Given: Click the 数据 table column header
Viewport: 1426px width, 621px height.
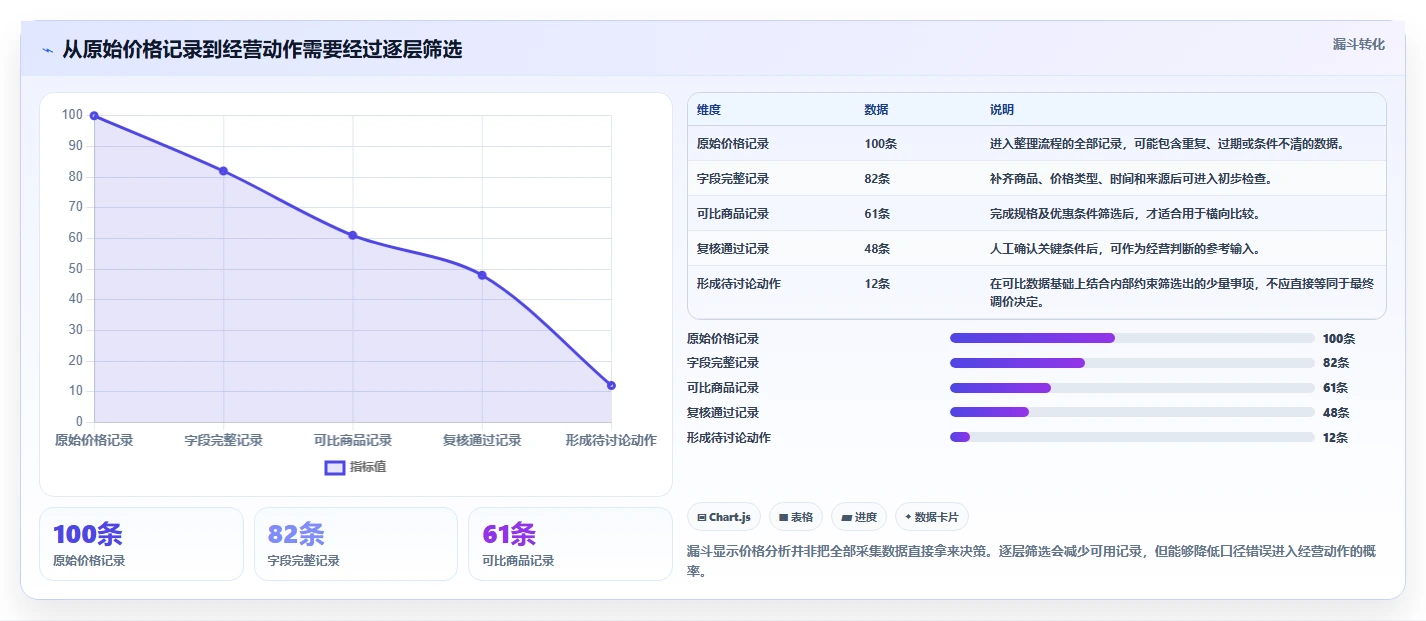Looking at the screenshot, I should [x=877, y=109].
